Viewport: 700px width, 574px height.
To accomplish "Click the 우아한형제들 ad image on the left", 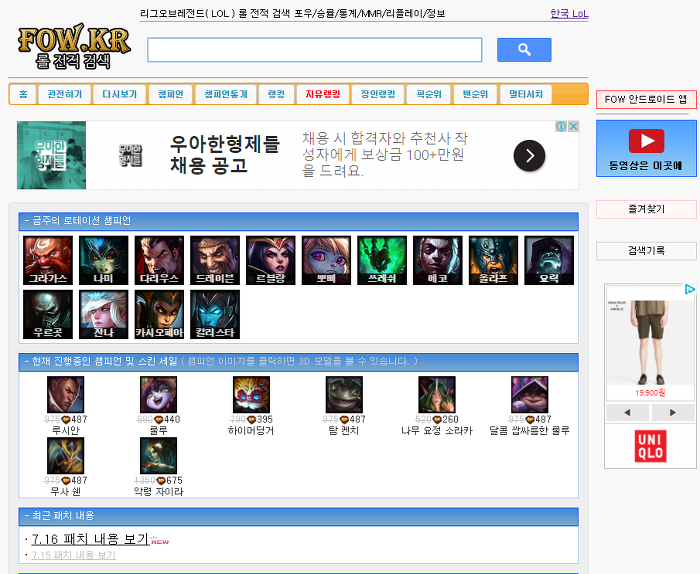I will pos(51,155).
